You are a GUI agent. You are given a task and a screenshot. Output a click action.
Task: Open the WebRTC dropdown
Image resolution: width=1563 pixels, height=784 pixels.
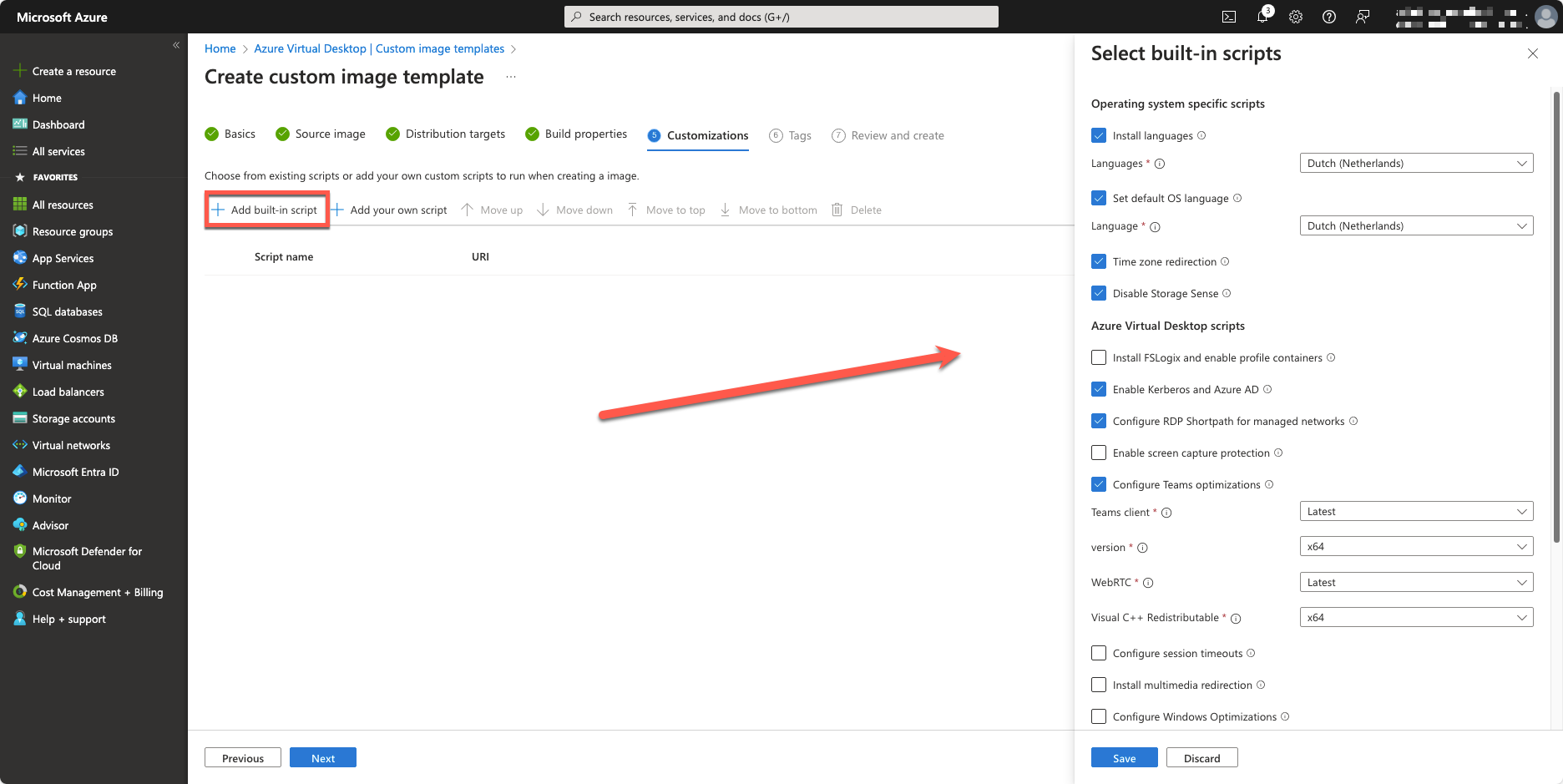(1416, 582)
